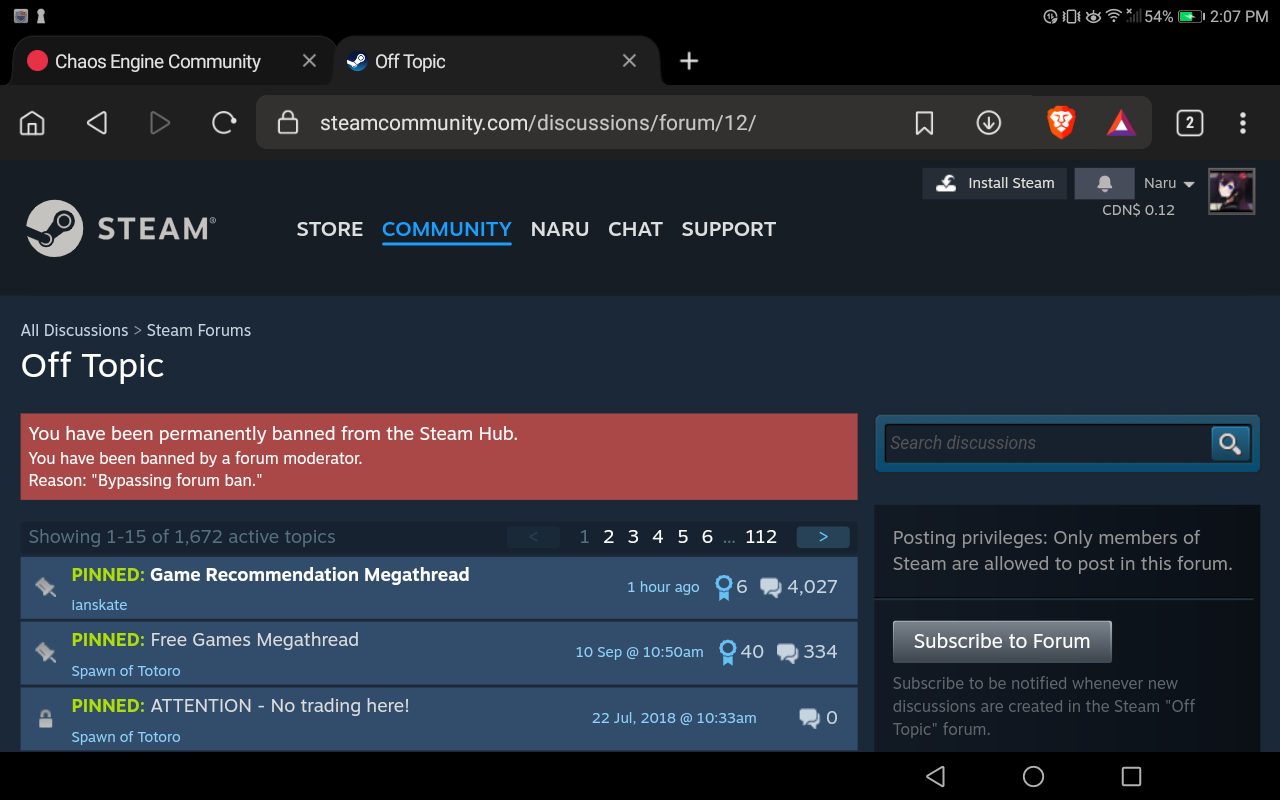Go to All Discussions breadcrumb

tap(74, 330)
